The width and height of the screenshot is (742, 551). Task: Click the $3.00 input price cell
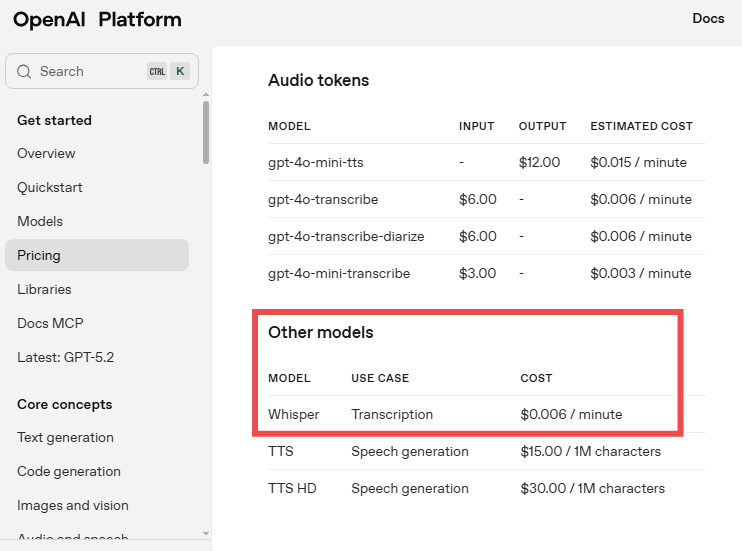click(x=477, y=273)
